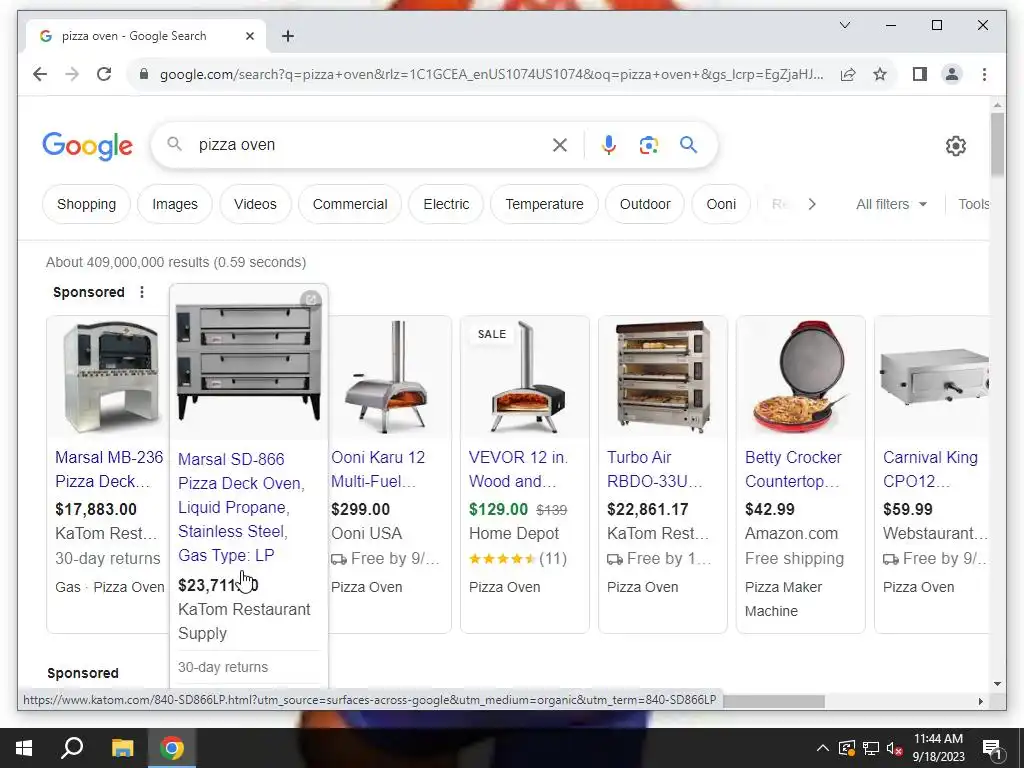Viewport: 1024px width, 768px height.
Task: Expand the All filters dropdown
Action: pyautogui.click(x=891, y=204)
